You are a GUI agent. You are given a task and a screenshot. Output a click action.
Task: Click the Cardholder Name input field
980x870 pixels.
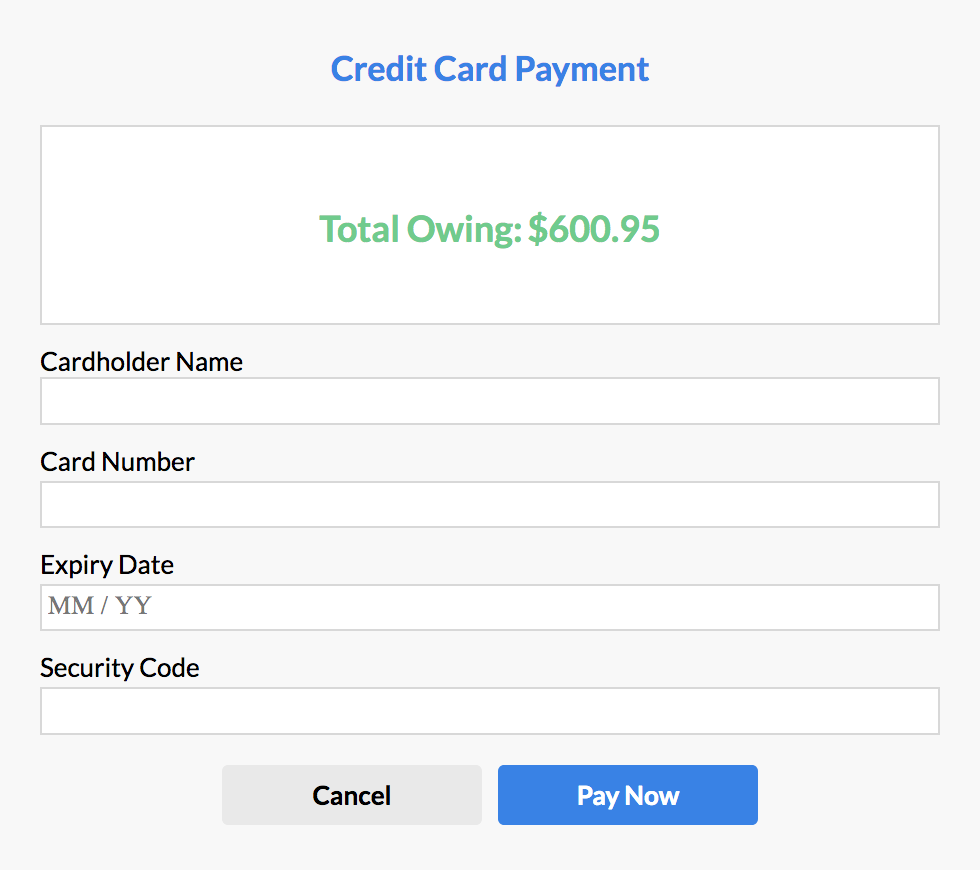(x=490, y=401)
